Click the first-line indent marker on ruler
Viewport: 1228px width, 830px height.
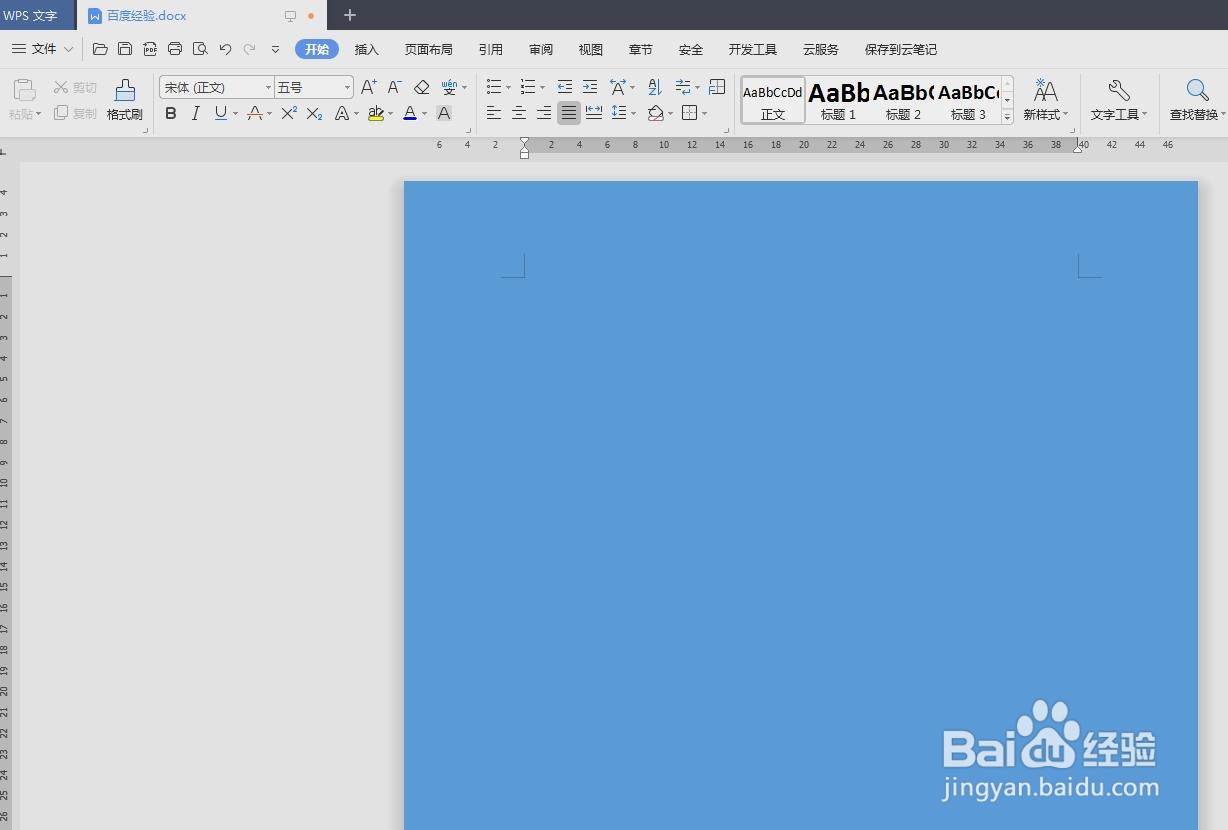pos(524,142)
